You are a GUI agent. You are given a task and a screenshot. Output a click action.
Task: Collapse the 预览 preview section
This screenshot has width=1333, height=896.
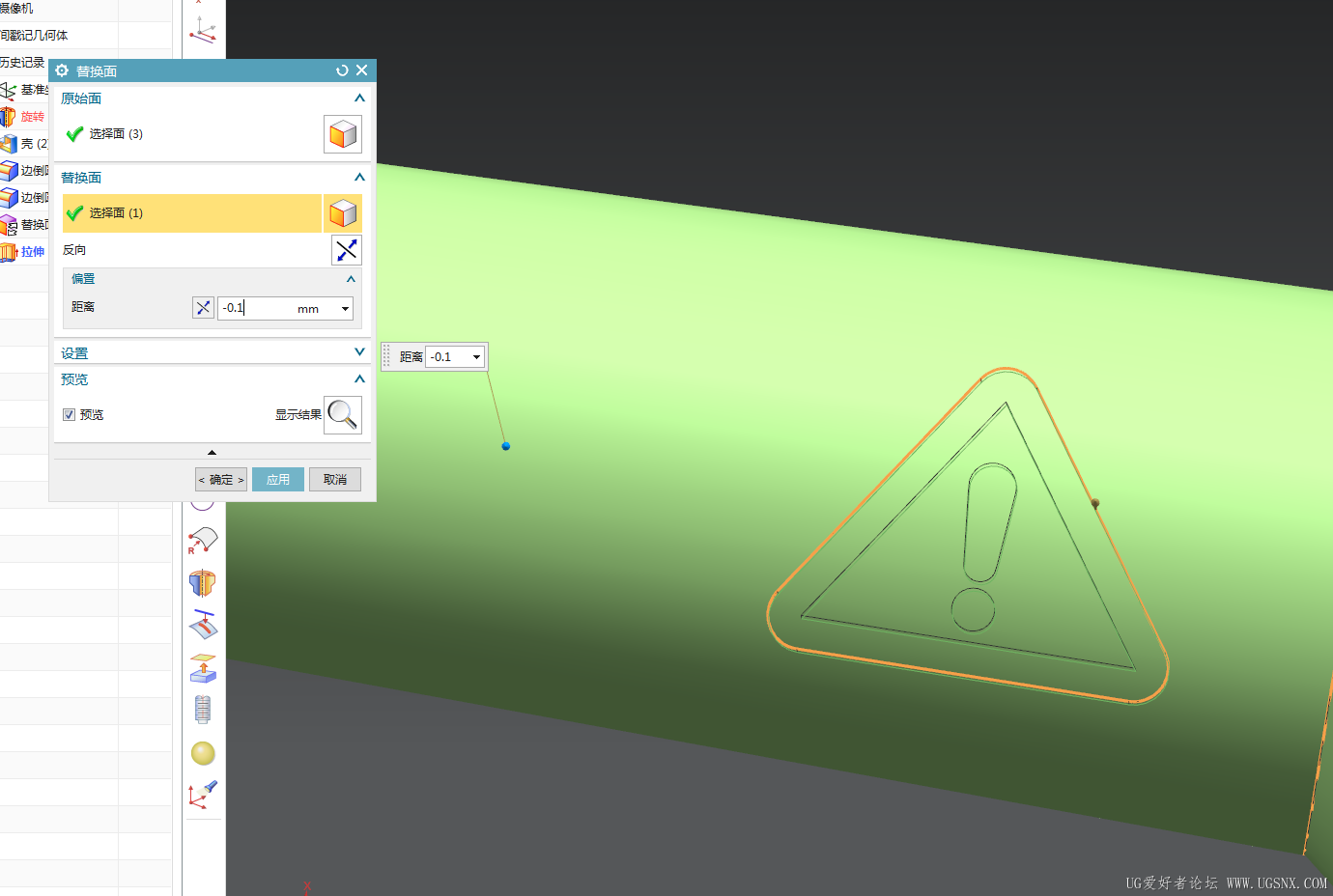(359, 379)
